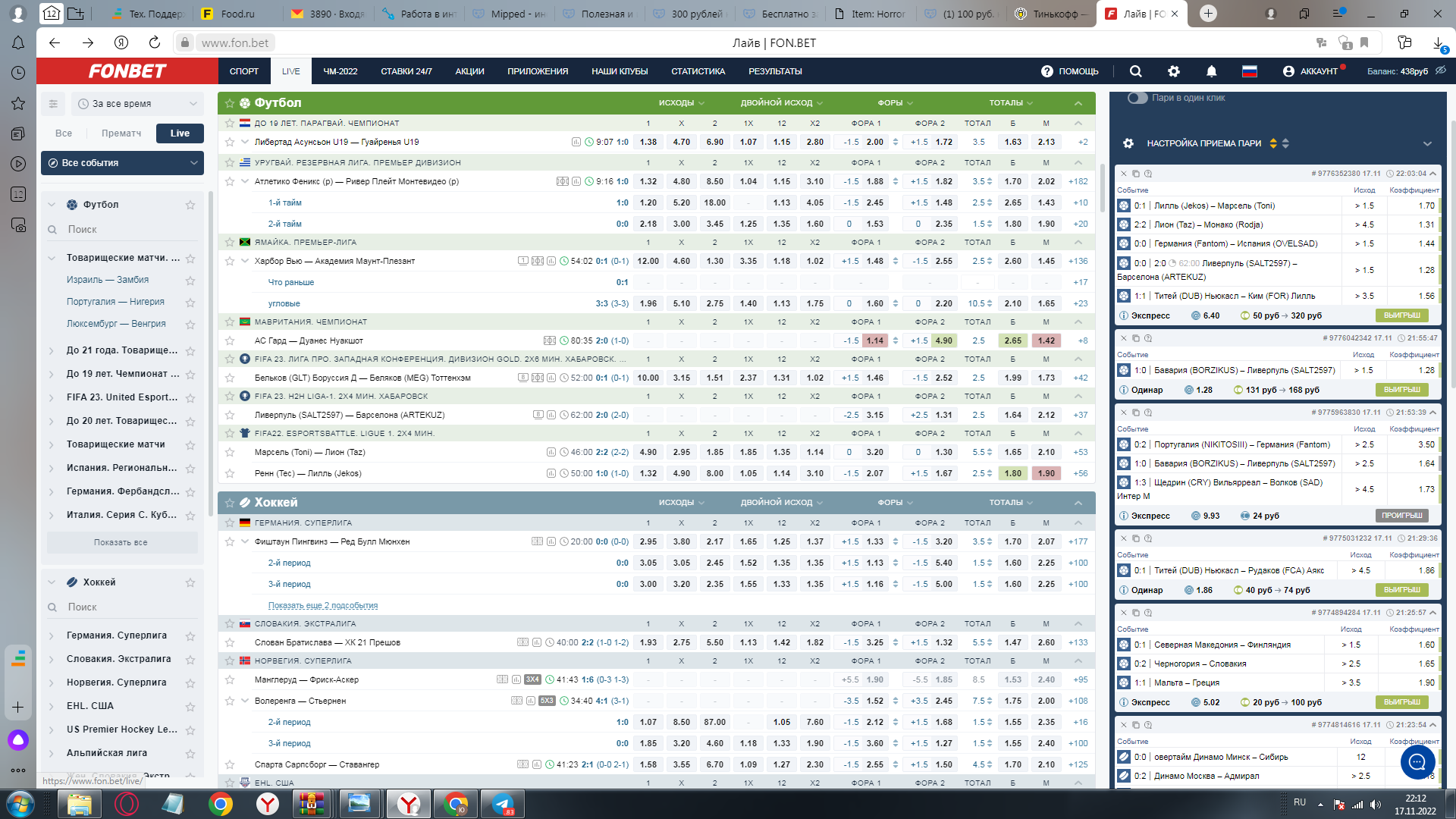Open help question mark icon

pos(1047,71)
